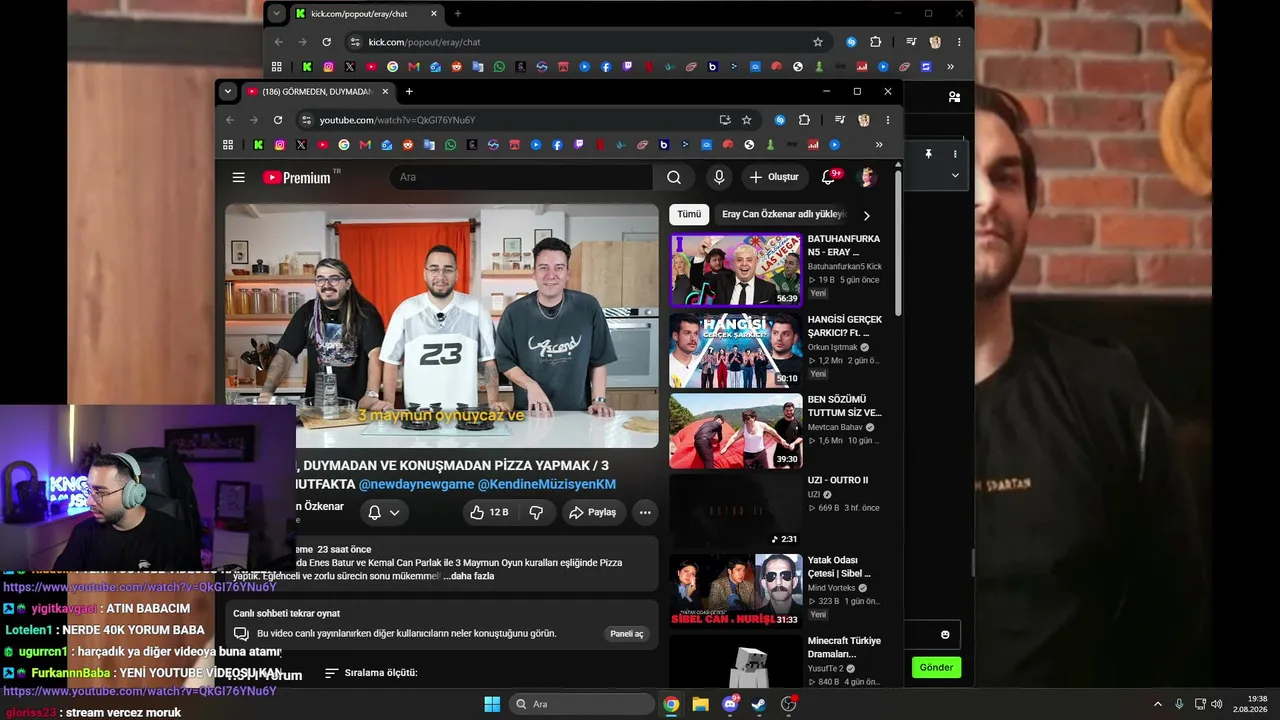
Task: Open the Chrome menu in YouTube window
Action: 887,120
